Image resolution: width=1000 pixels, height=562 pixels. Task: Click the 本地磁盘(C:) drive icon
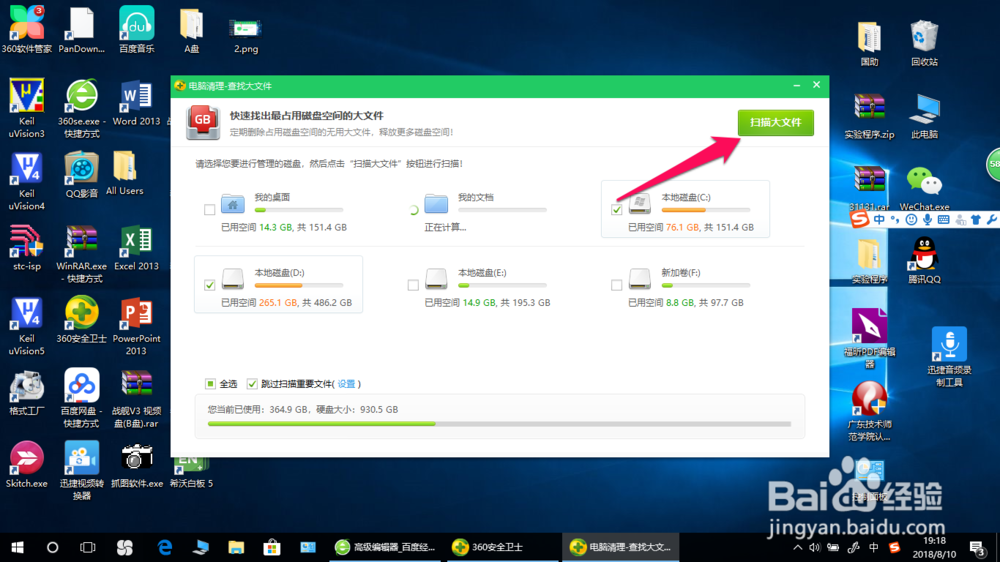pyautogui.click(x=640, y=203)
